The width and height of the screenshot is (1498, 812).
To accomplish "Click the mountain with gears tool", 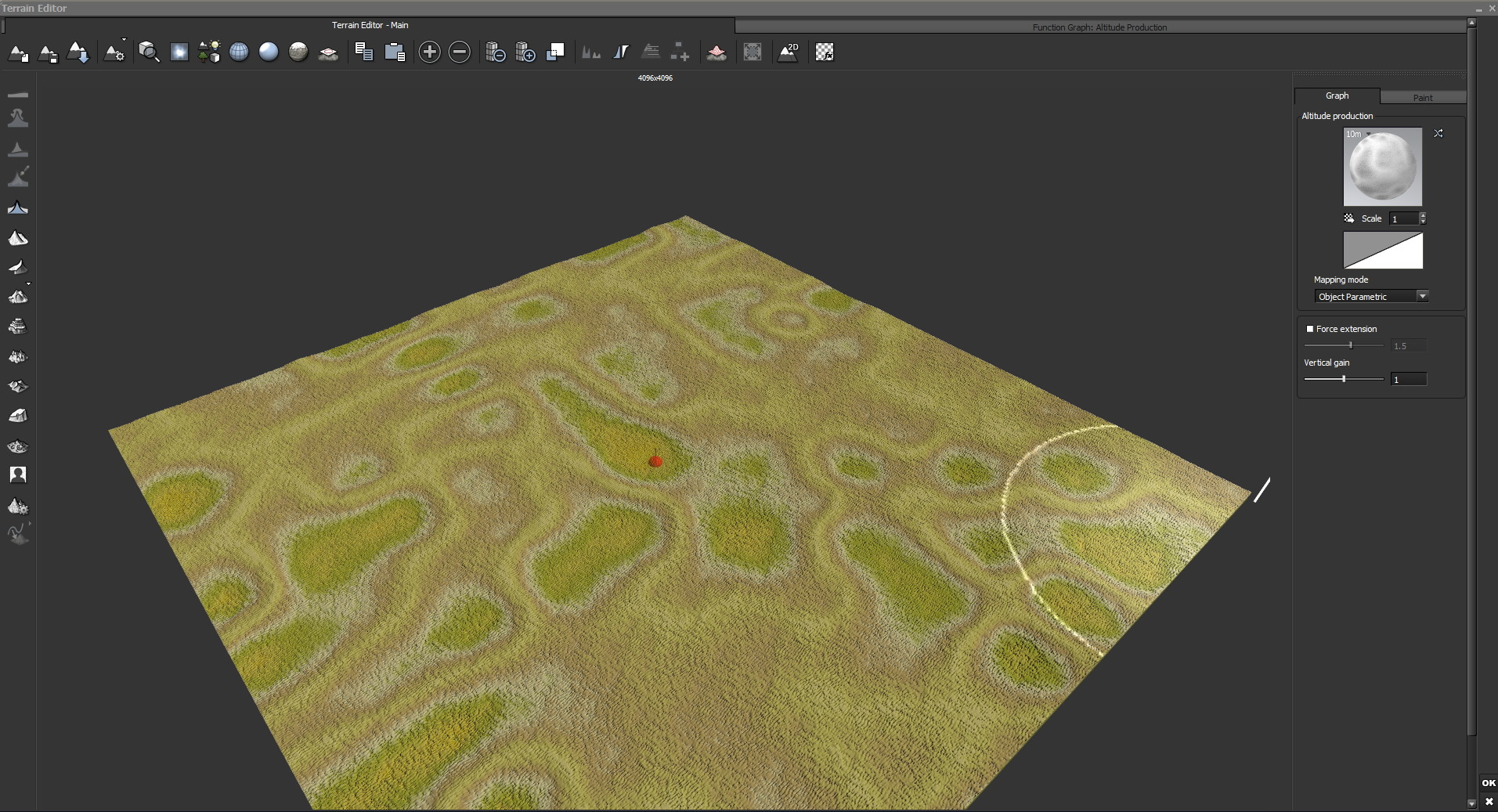I will (x=18, y=506).
